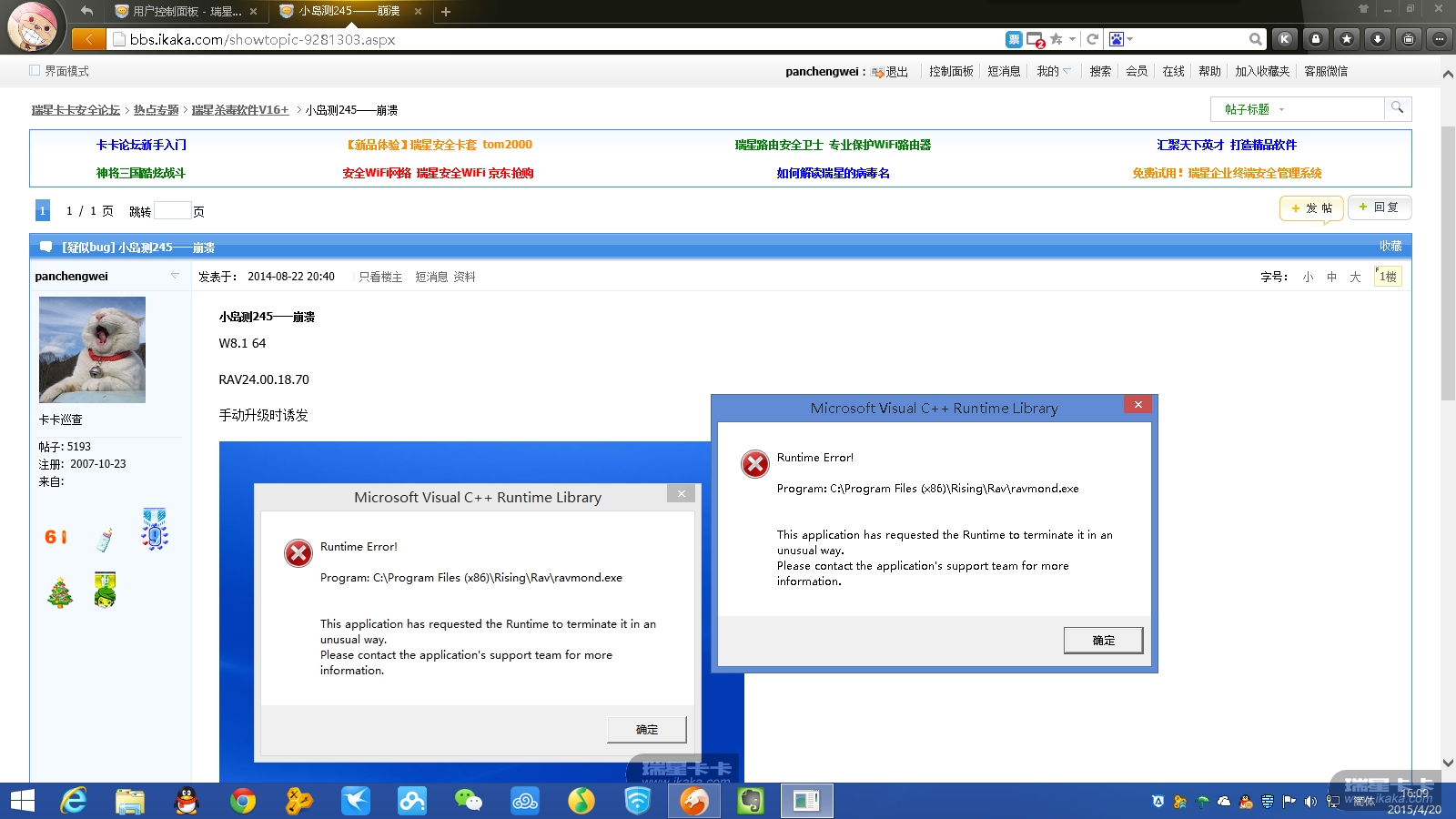Click the round K button in the browser toolbar
Screen dimensions: 1456x819
tap(1285, 39)
